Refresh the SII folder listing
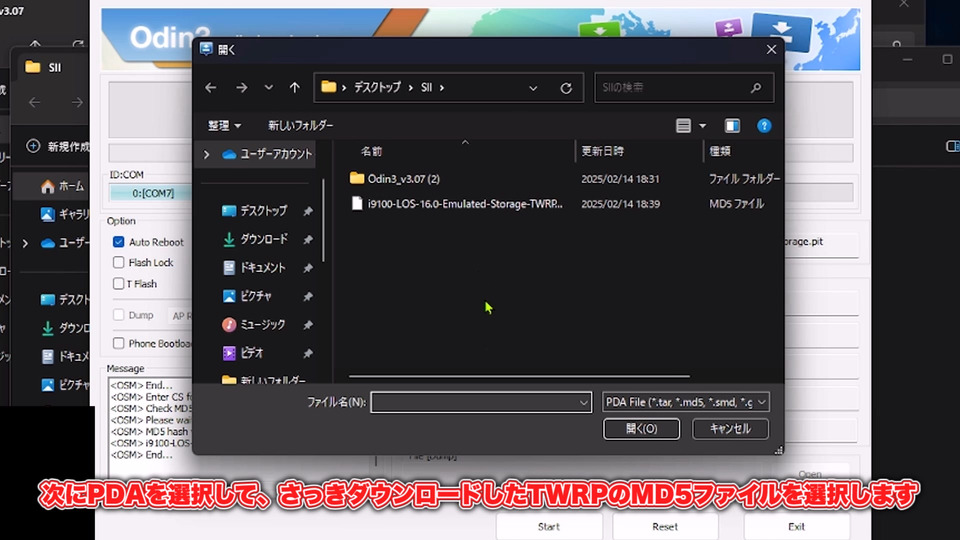Image resolution: width=960 pixels, height=540 pixels. tap(566, 88)
